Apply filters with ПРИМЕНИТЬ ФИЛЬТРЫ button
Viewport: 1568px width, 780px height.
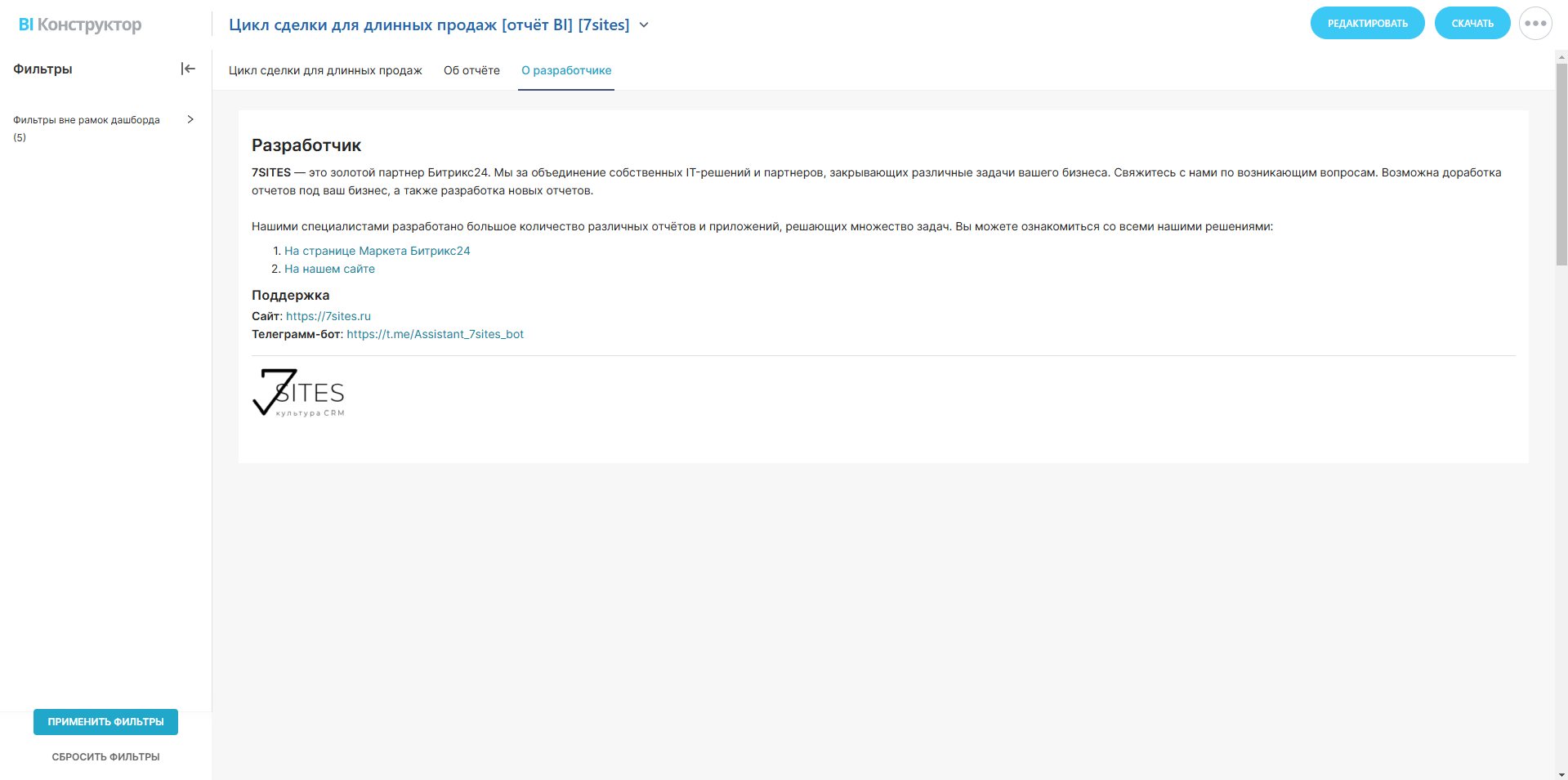pos(105,722)
